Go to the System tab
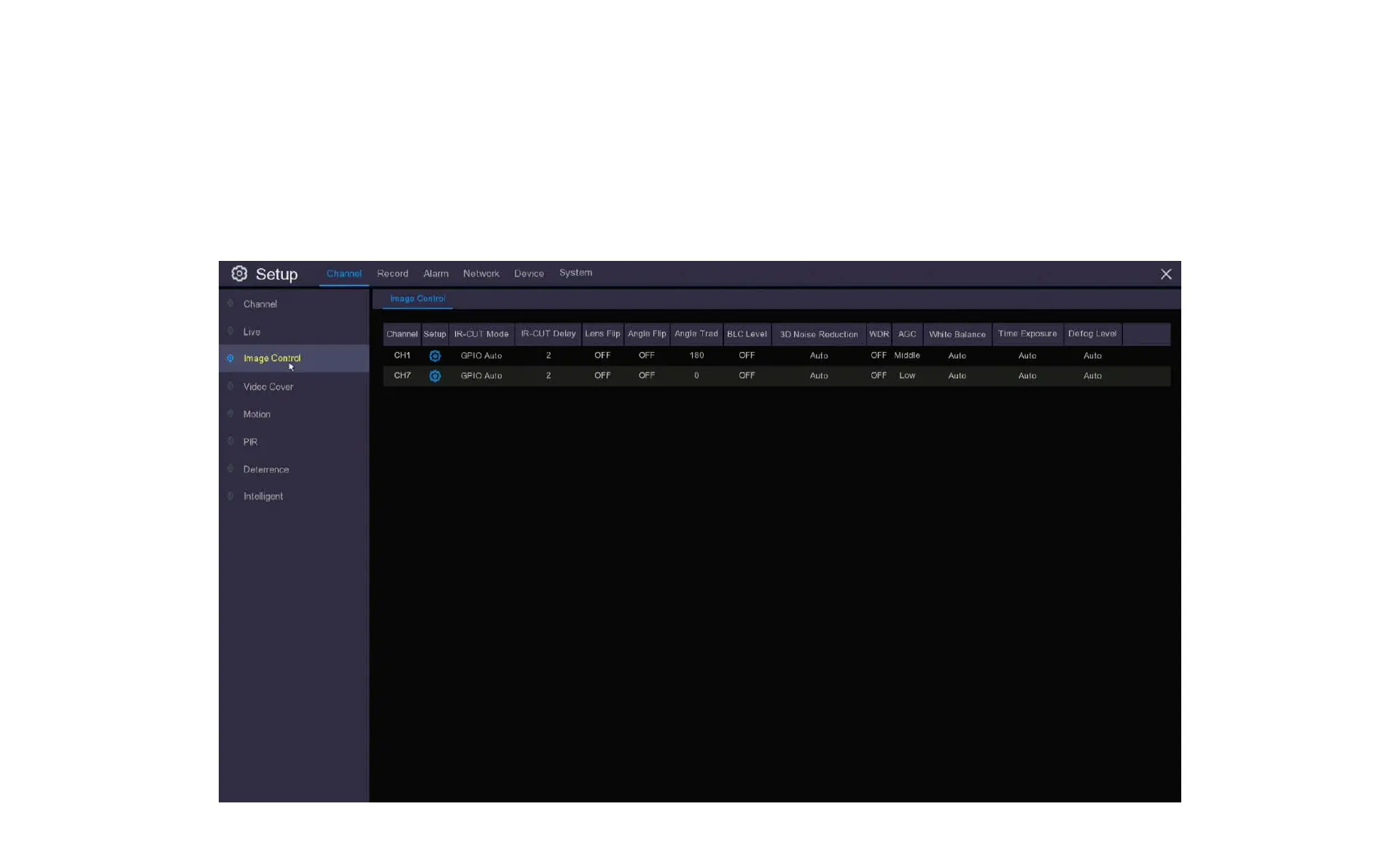Viewport: 1400px width, 868px height. click(x=575, y=273)
